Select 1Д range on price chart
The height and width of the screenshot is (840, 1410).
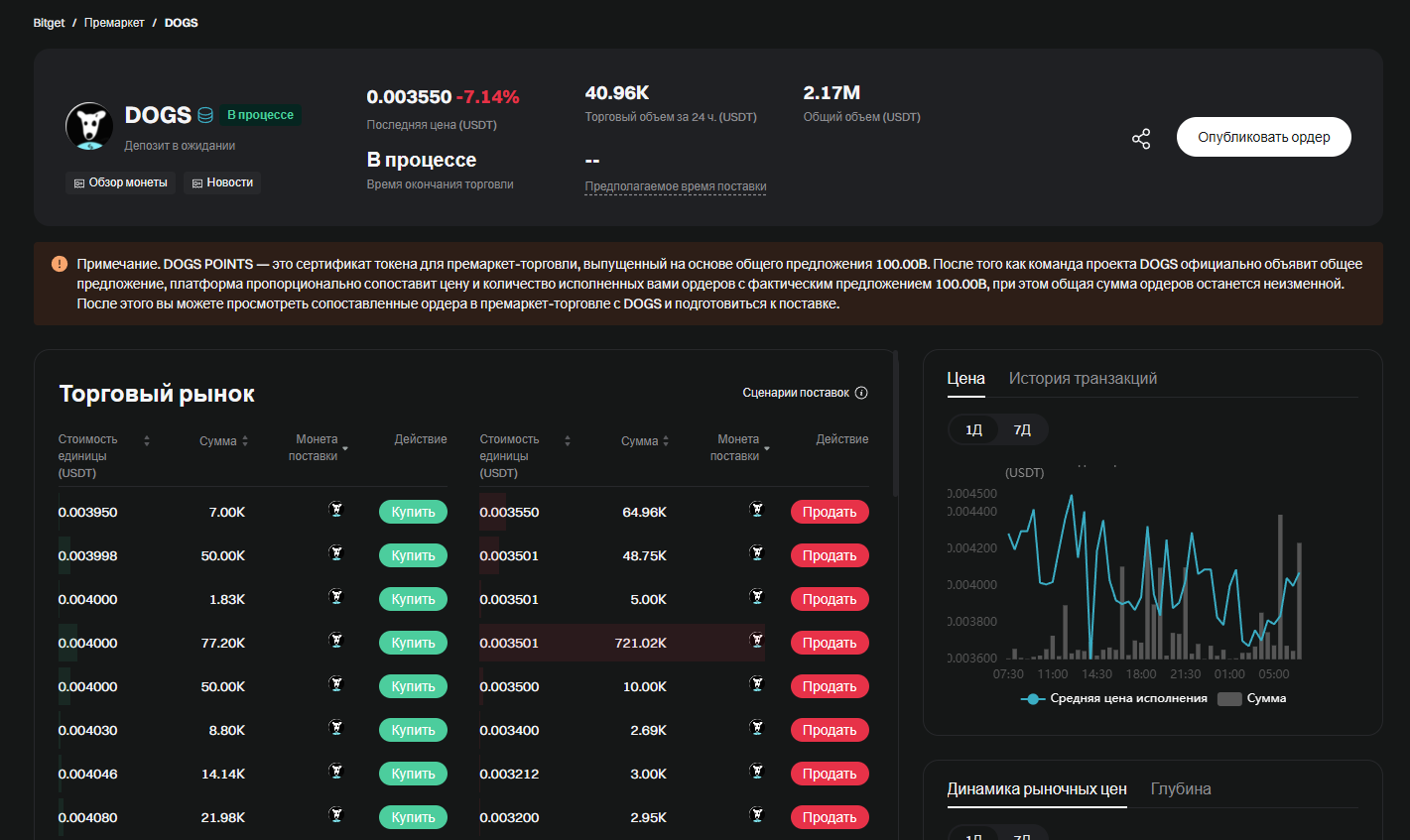click(x=974, y=429)
